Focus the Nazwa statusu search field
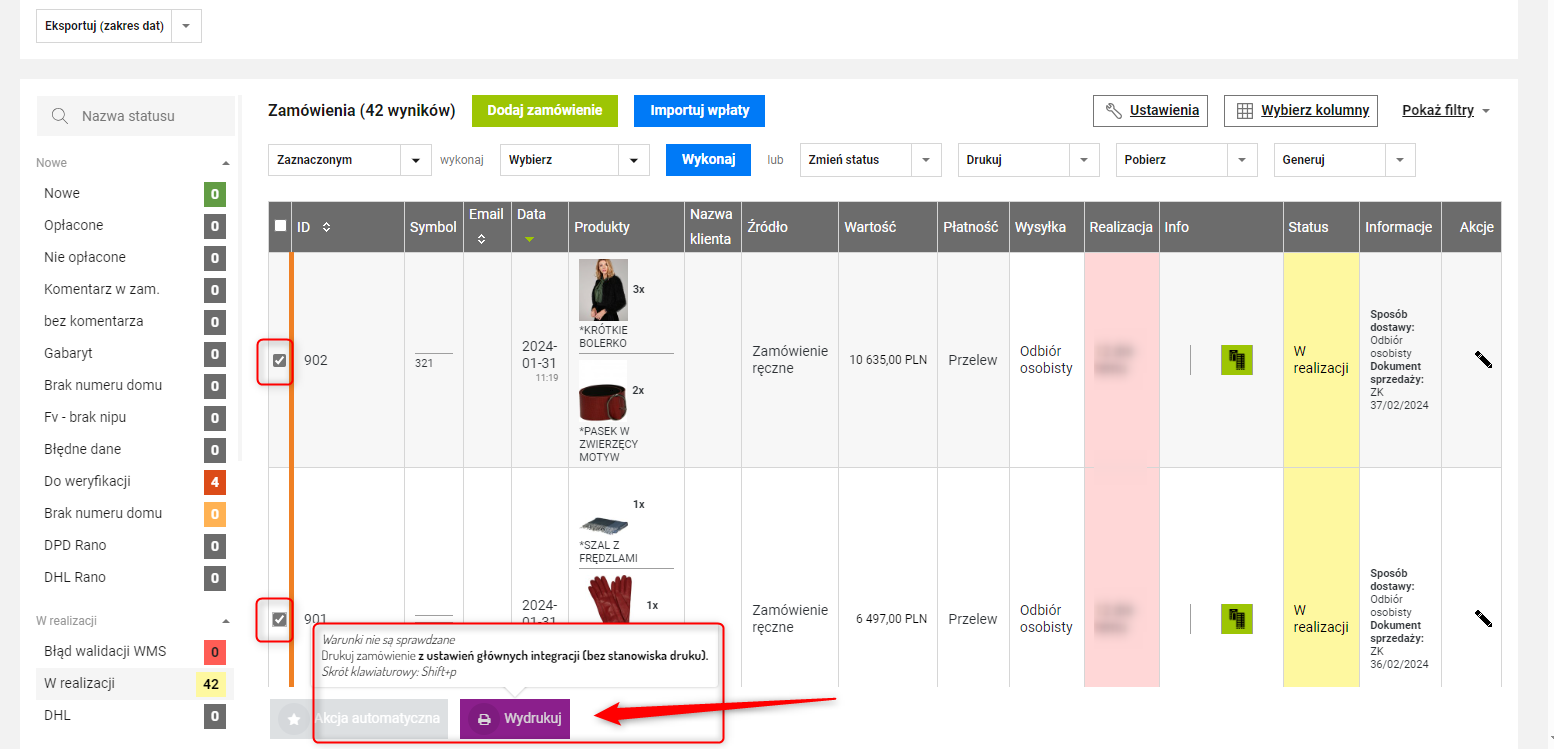Viewport: 1554px width, 749px height. [136, 116]
